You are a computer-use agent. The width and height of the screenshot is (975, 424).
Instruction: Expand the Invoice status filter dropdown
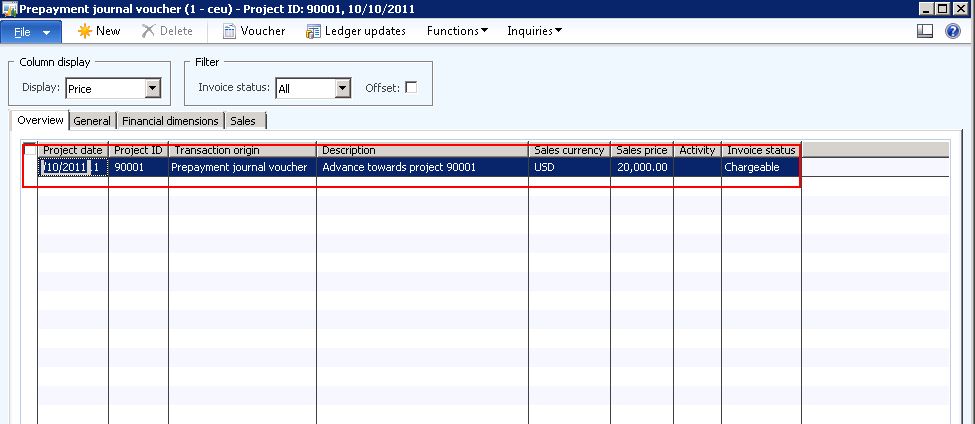point(343,89)
